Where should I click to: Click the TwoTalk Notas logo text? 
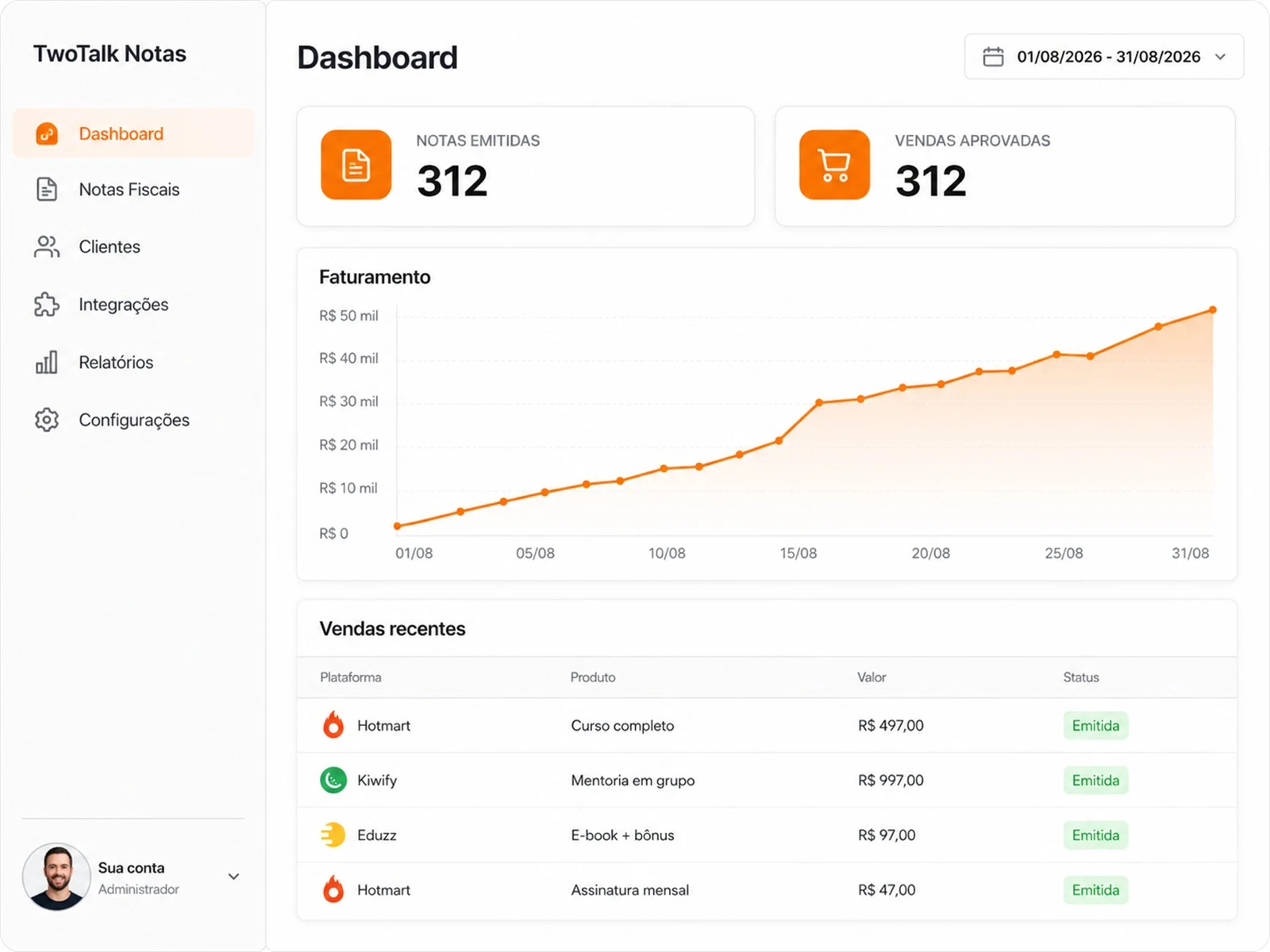tap(110, 54)
